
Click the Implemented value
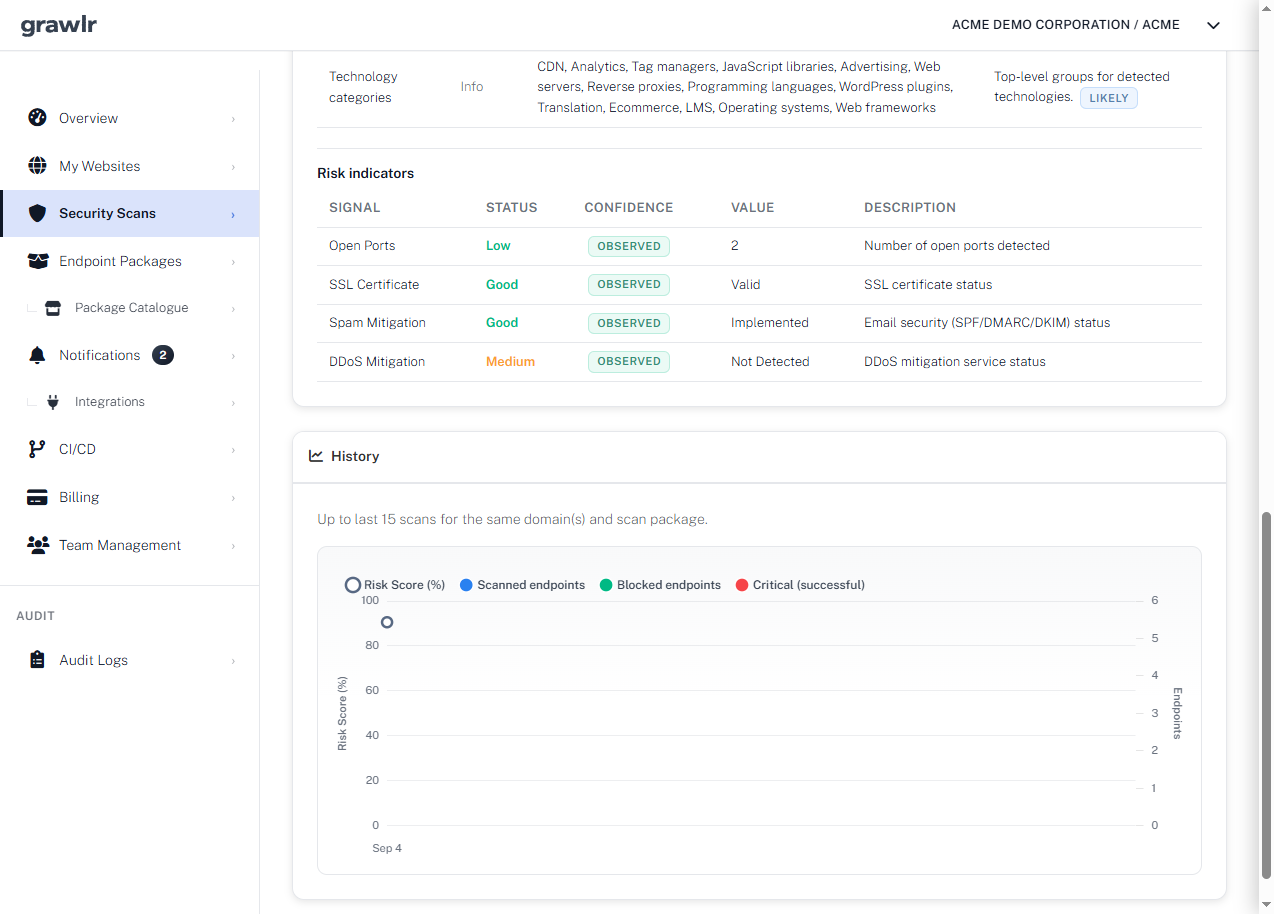[770, 323]
